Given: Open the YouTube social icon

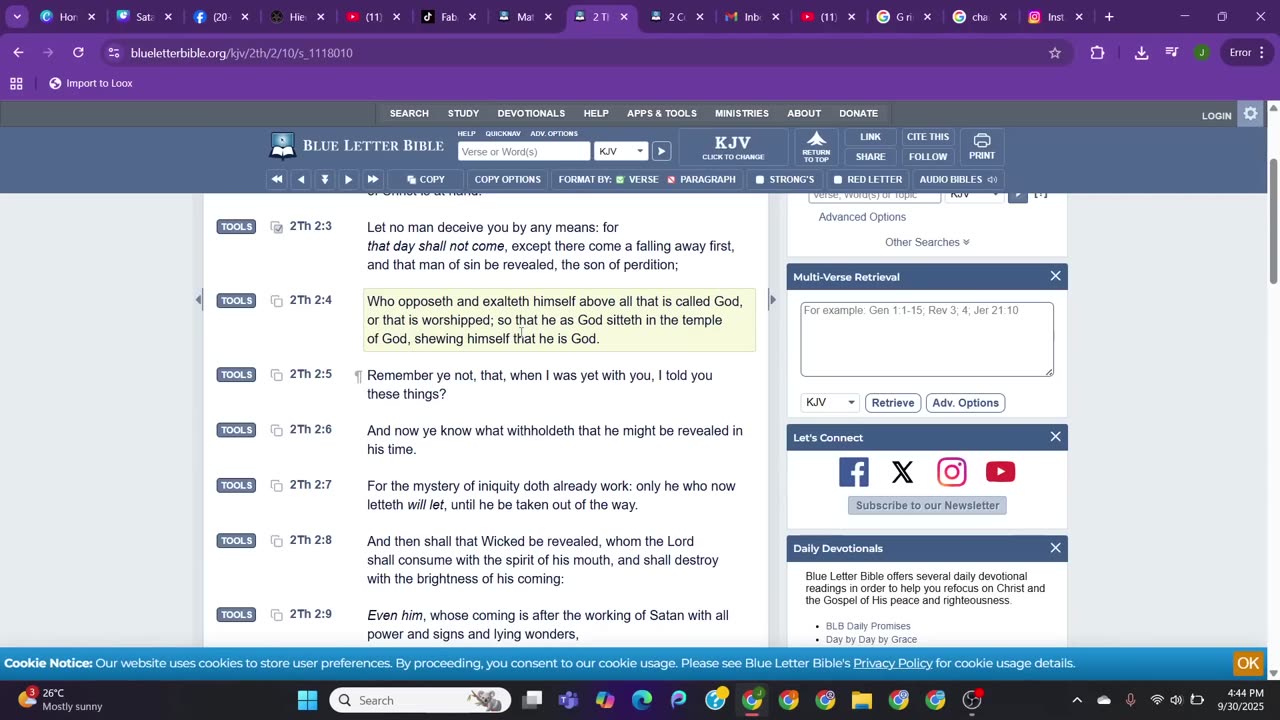Looking at the screenshot, I should 1000,472.
